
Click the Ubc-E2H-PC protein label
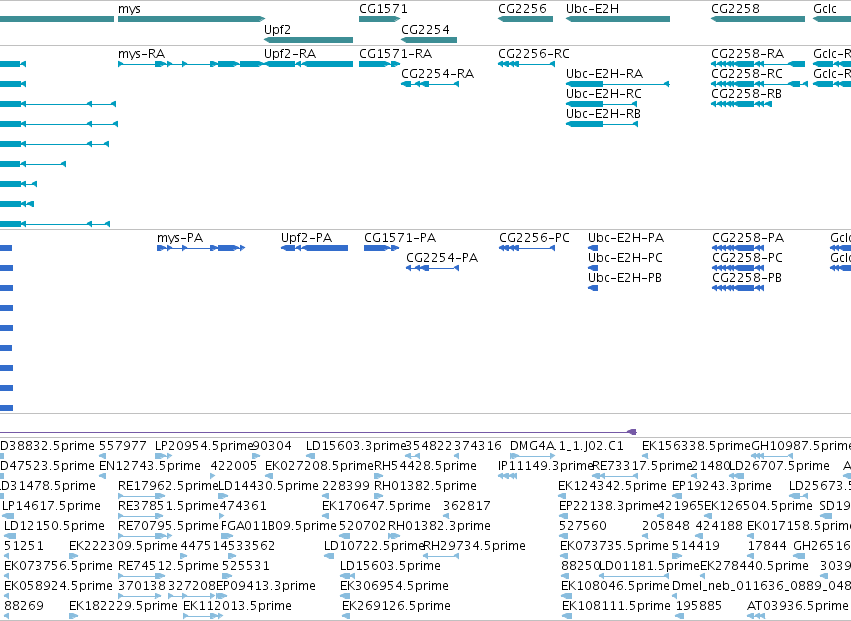pos(625,258)
